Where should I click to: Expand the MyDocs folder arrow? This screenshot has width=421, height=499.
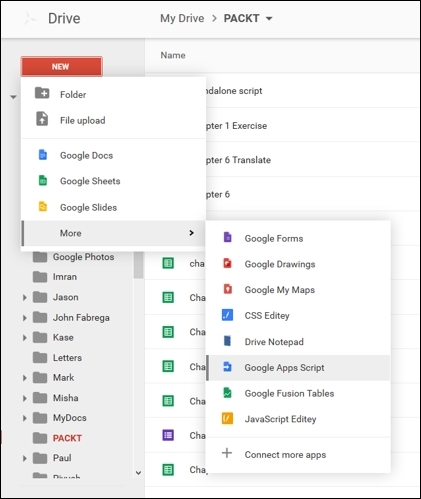pyautogui.click(x=25, y=418)
